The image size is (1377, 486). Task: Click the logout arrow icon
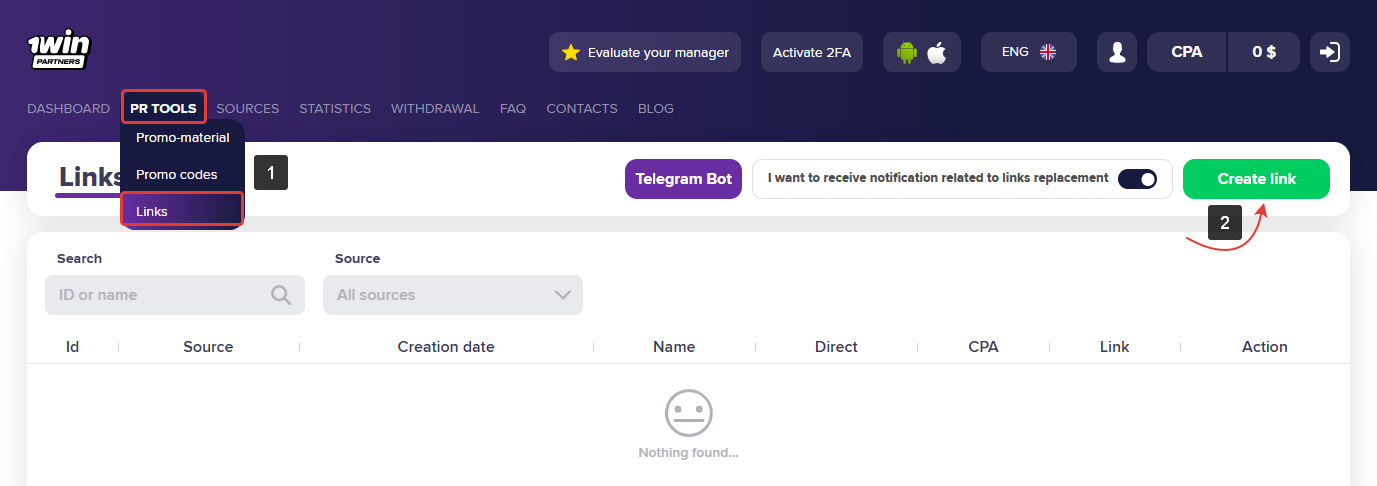coord(1330,52)
